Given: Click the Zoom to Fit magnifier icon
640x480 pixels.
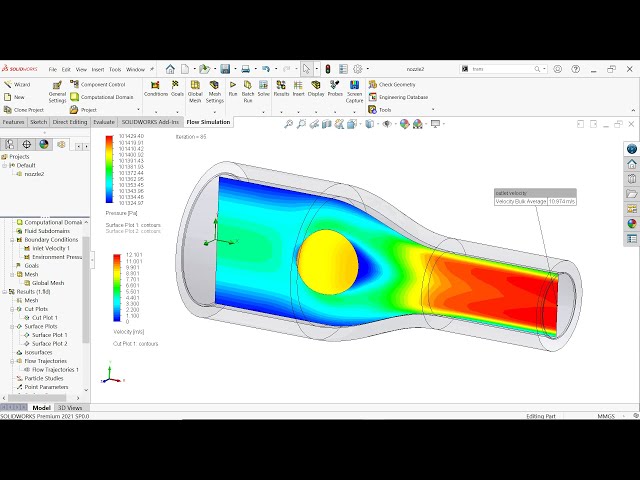Looking at the screenshot, I should point(288,124).
